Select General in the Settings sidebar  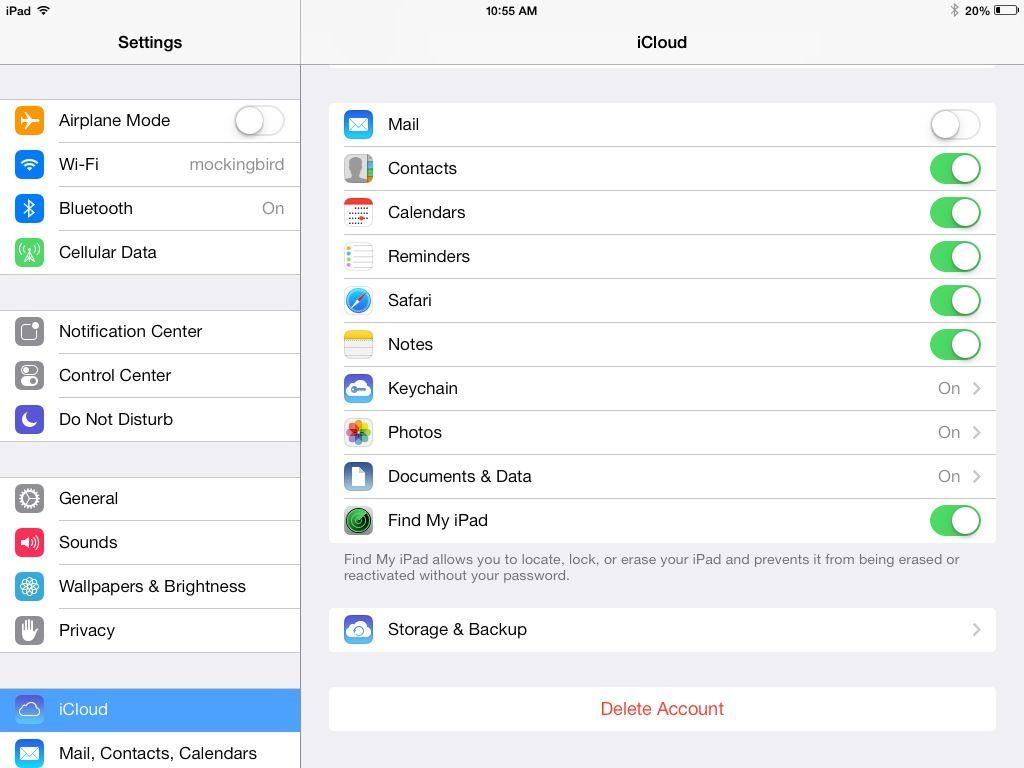tap(88, 498)
